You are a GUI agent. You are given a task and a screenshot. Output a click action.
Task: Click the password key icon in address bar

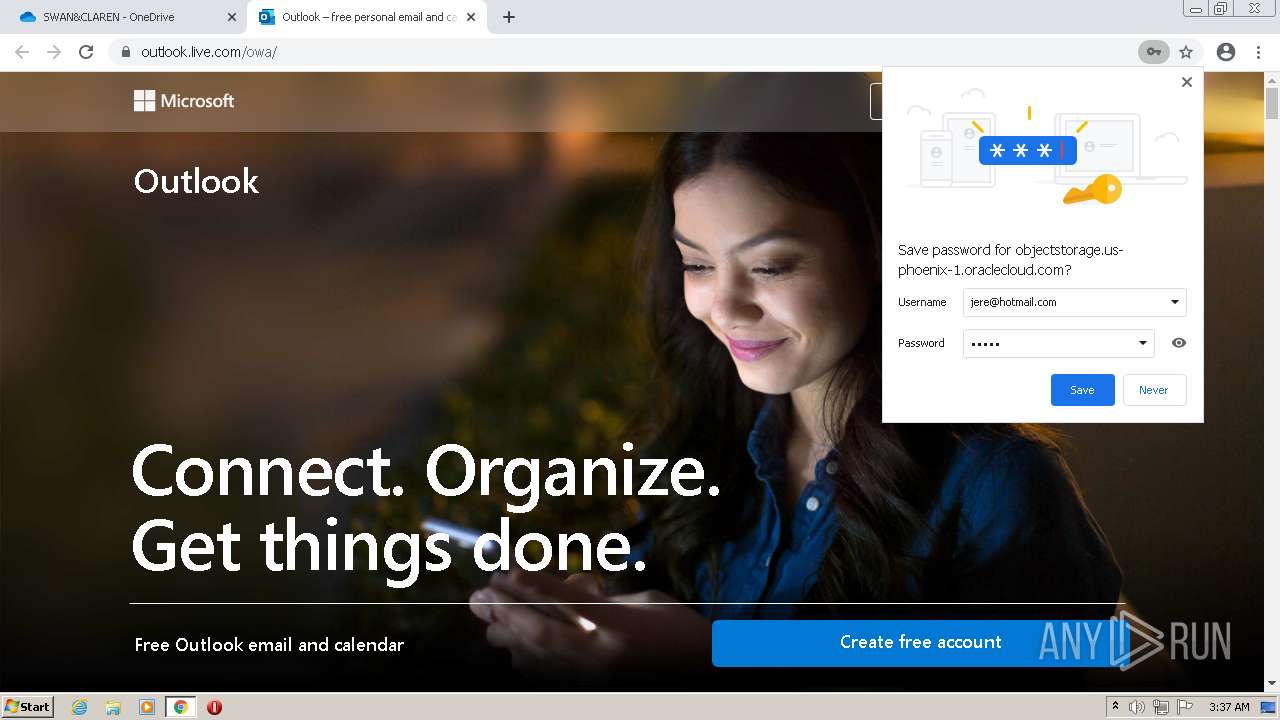pyautogui.click(x=1154, y=52)
